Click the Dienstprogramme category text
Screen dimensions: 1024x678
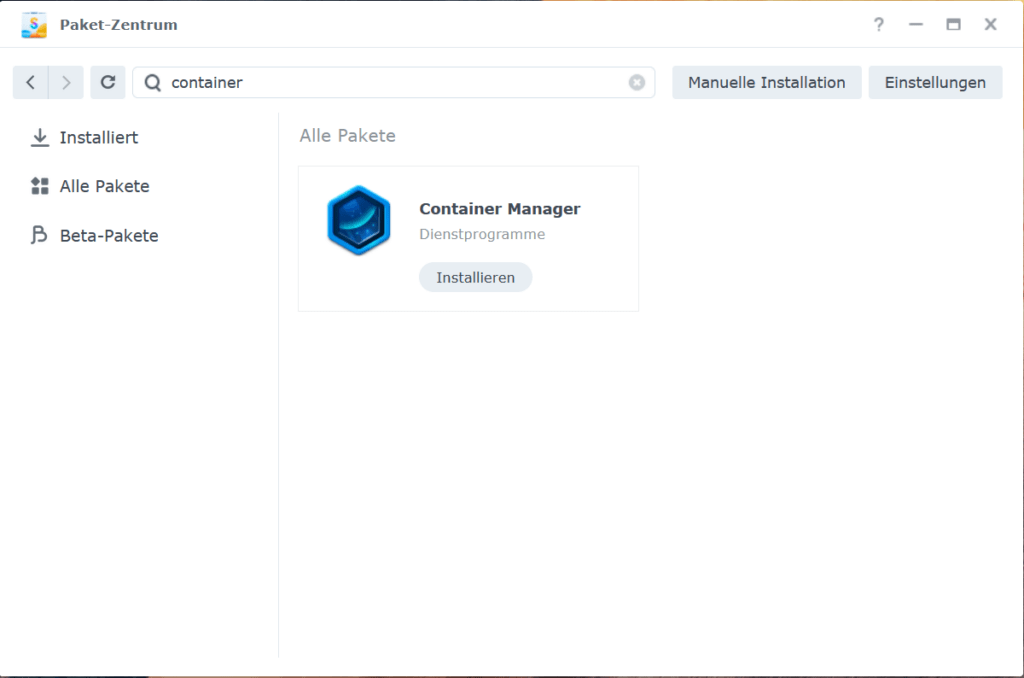[482, 234]
